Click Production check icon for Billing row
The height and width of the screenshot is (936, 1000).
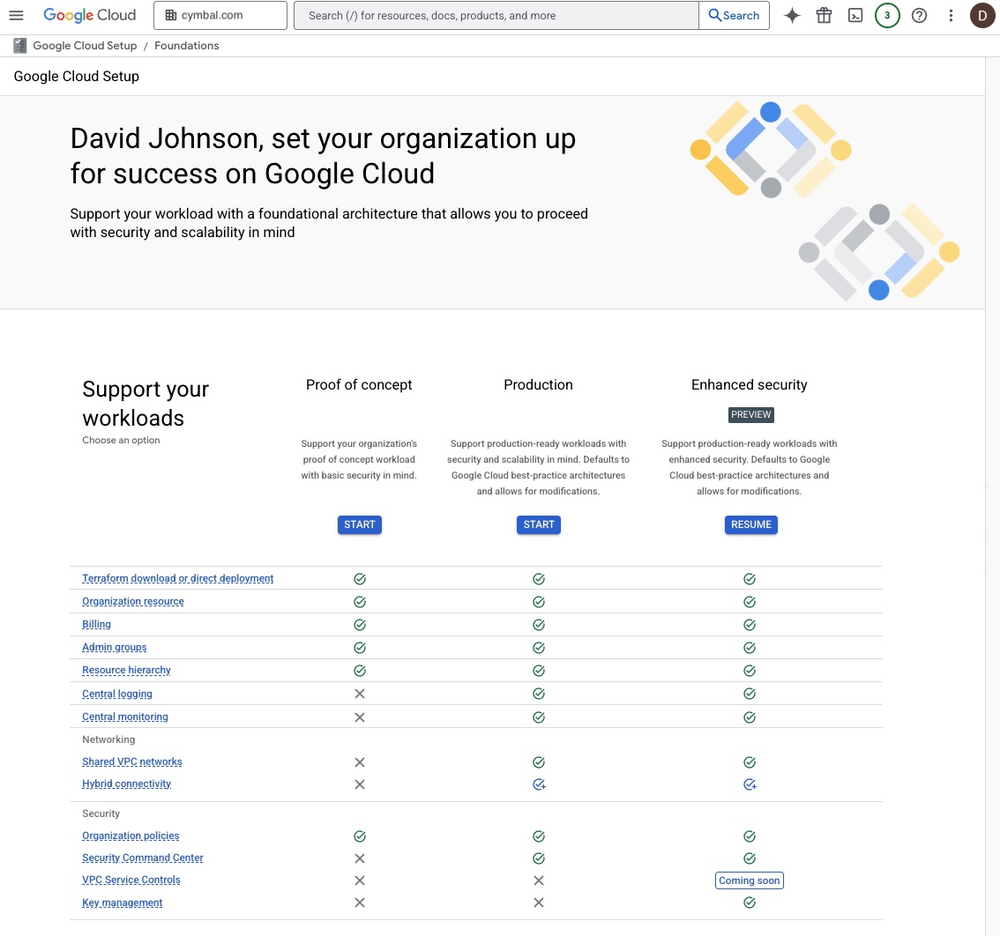539,625
